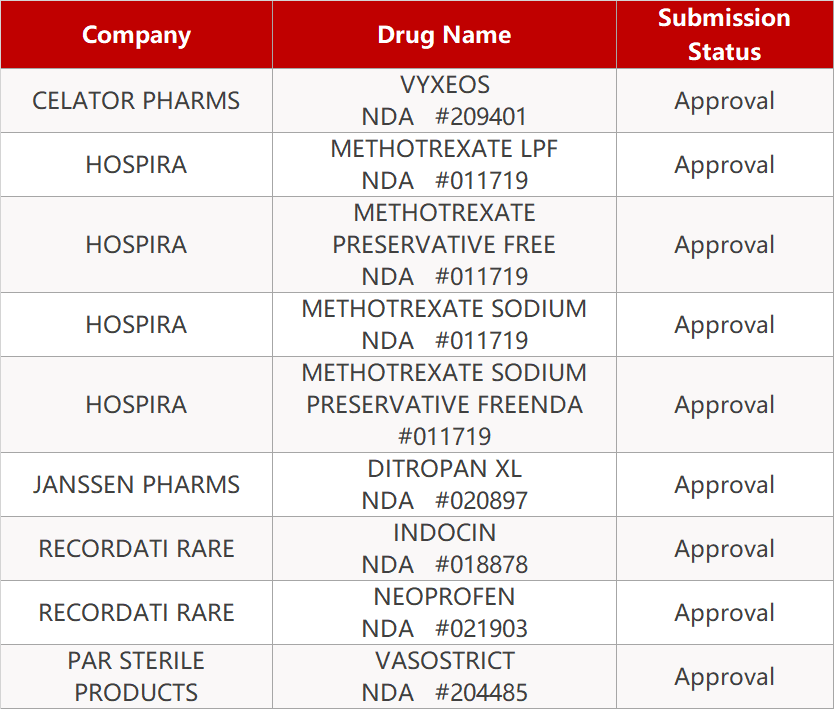Click the METHOTREXATE LPF drug cell
The width and height of the screenshot is (834, 709).
(x=444, y=165)
